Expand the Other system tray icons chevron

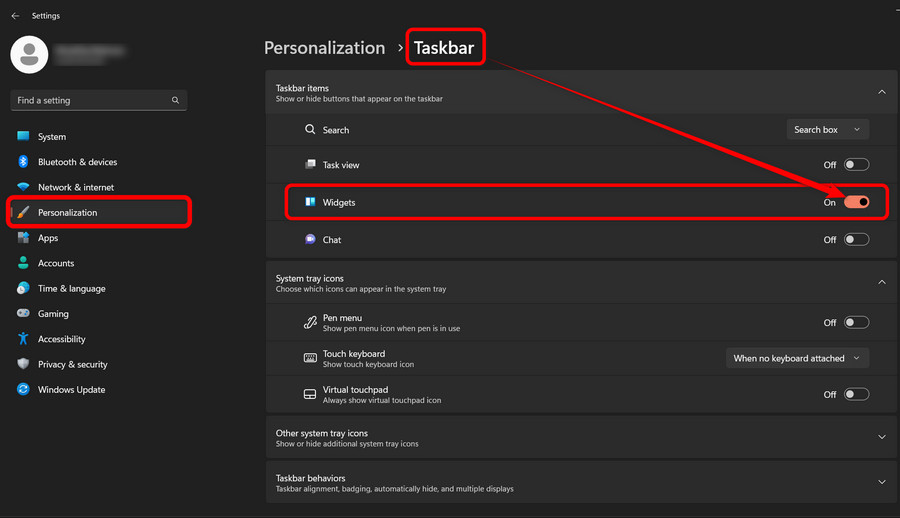click(882, 438)
